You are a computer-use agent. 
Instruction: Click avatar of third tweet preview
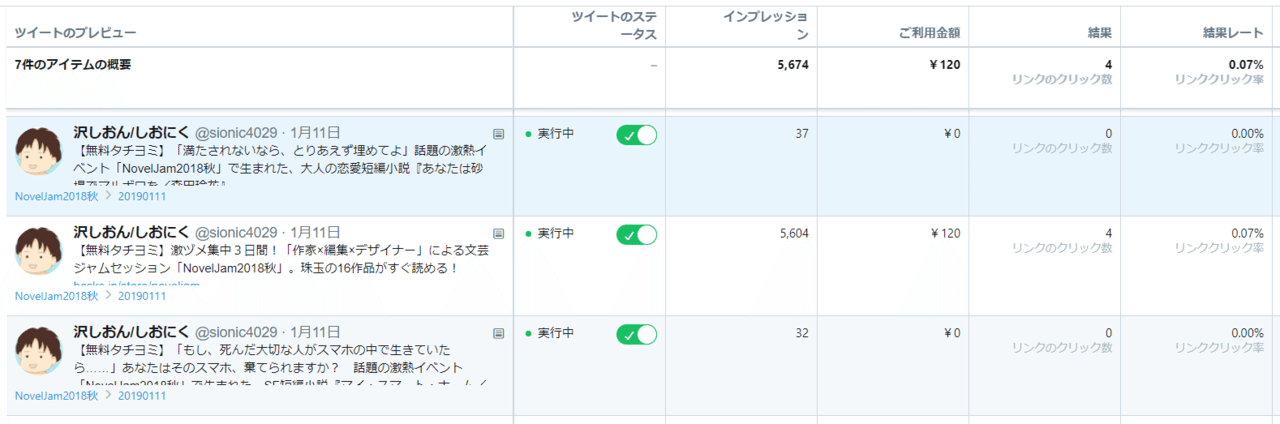point(39,351)
